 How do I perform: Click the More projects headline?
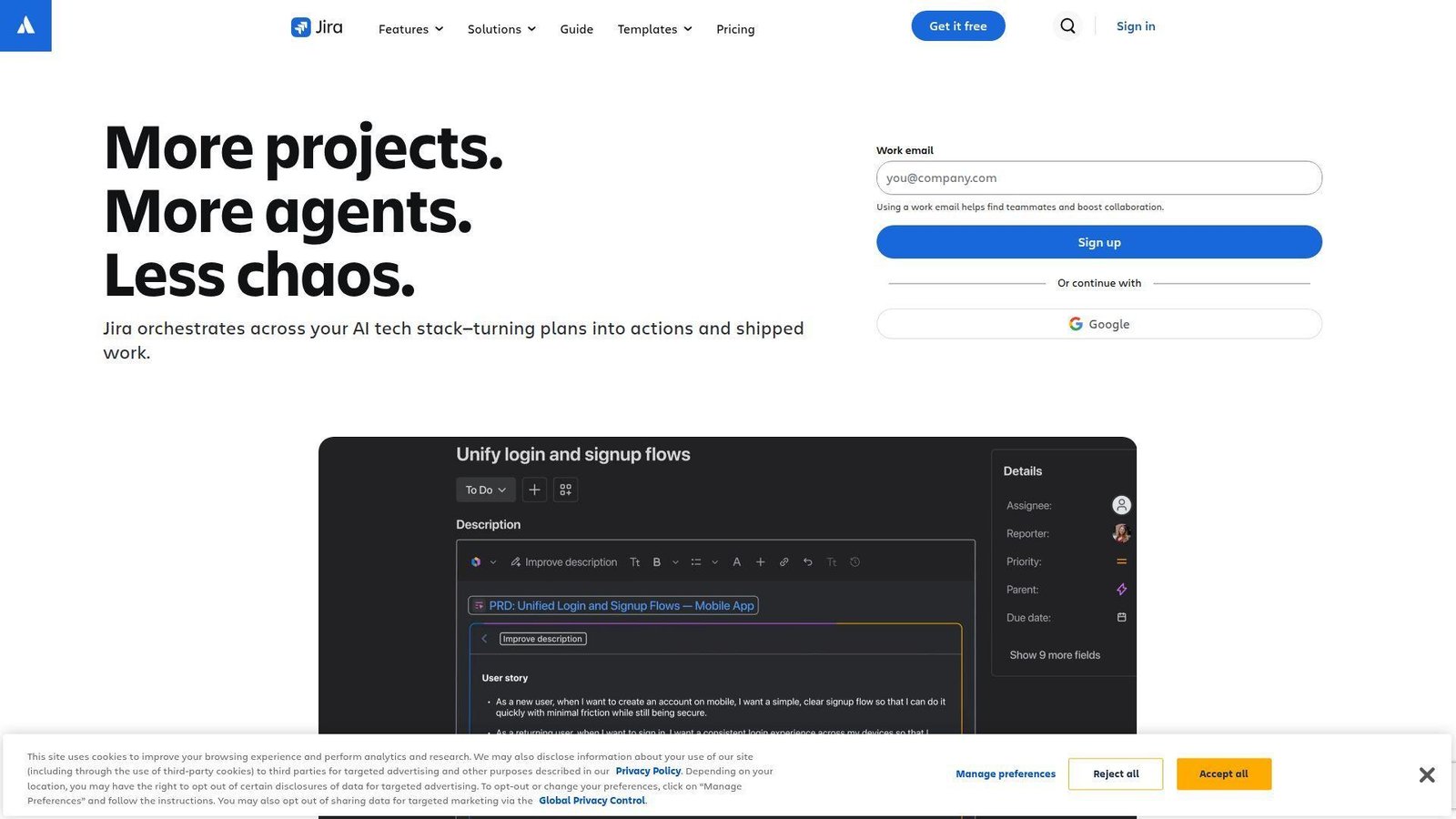pos(304,147)
